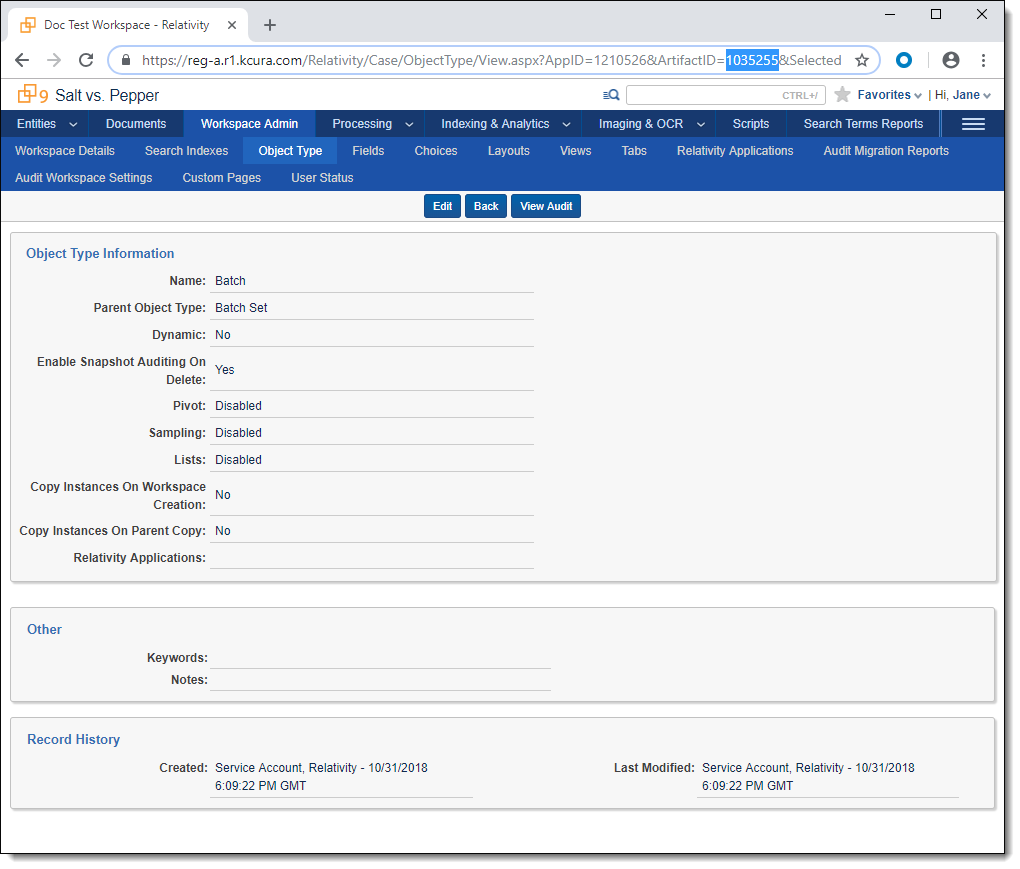Click the Object Type Information heading
This screenshot has width=1020, height=869.
[x=100, y=254]
